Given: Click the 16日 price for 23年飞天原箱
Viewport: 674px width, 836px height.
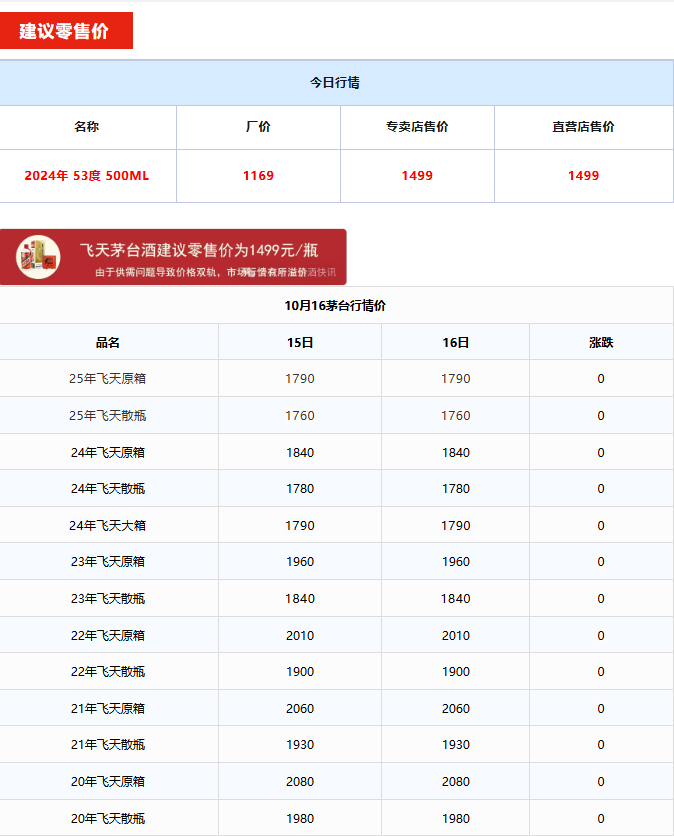Looking at the screenshot, I should pos(456,562).
